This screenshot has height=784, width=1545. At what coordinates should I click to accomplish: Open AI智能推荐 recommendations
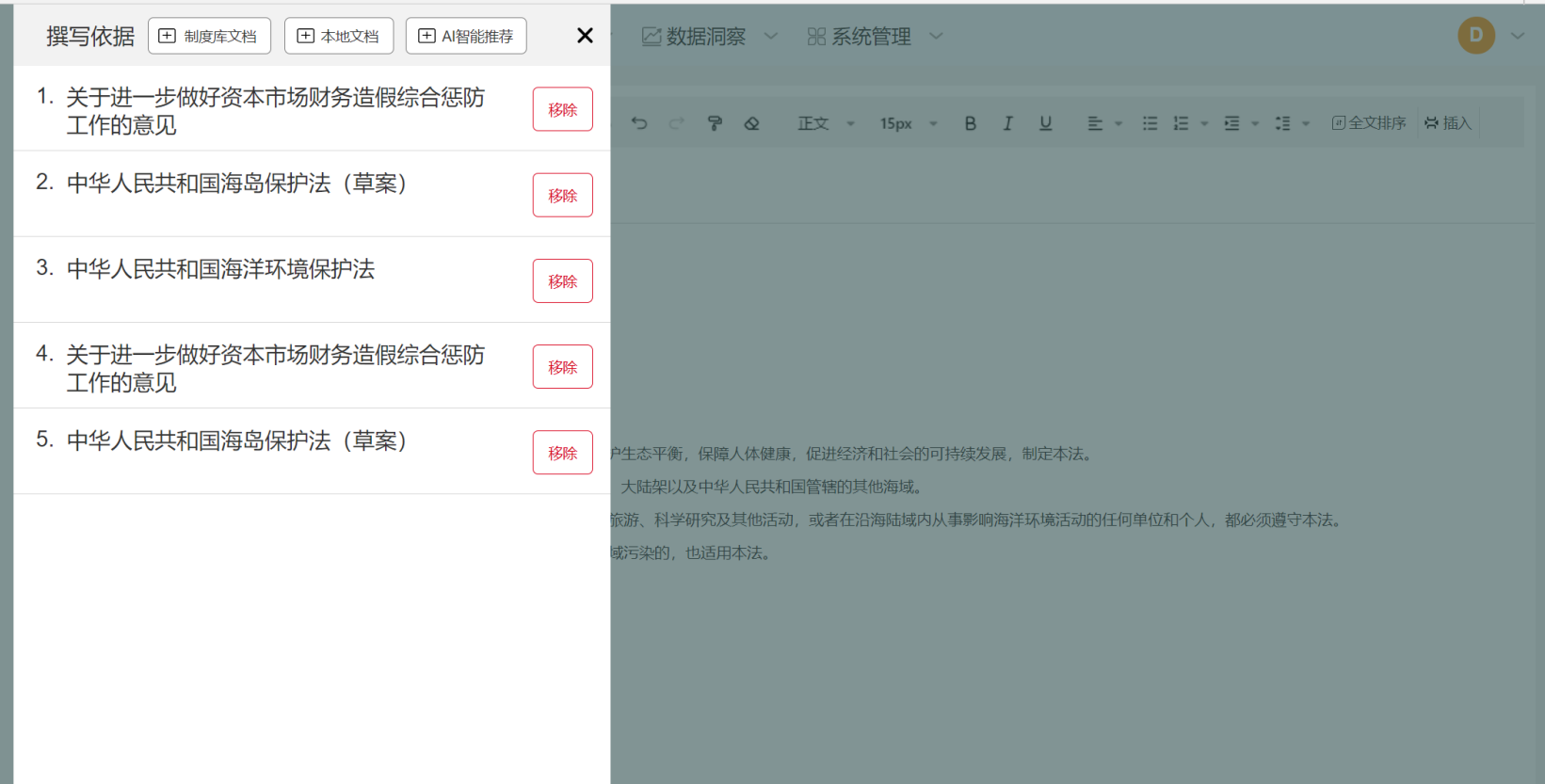(466, 37)
